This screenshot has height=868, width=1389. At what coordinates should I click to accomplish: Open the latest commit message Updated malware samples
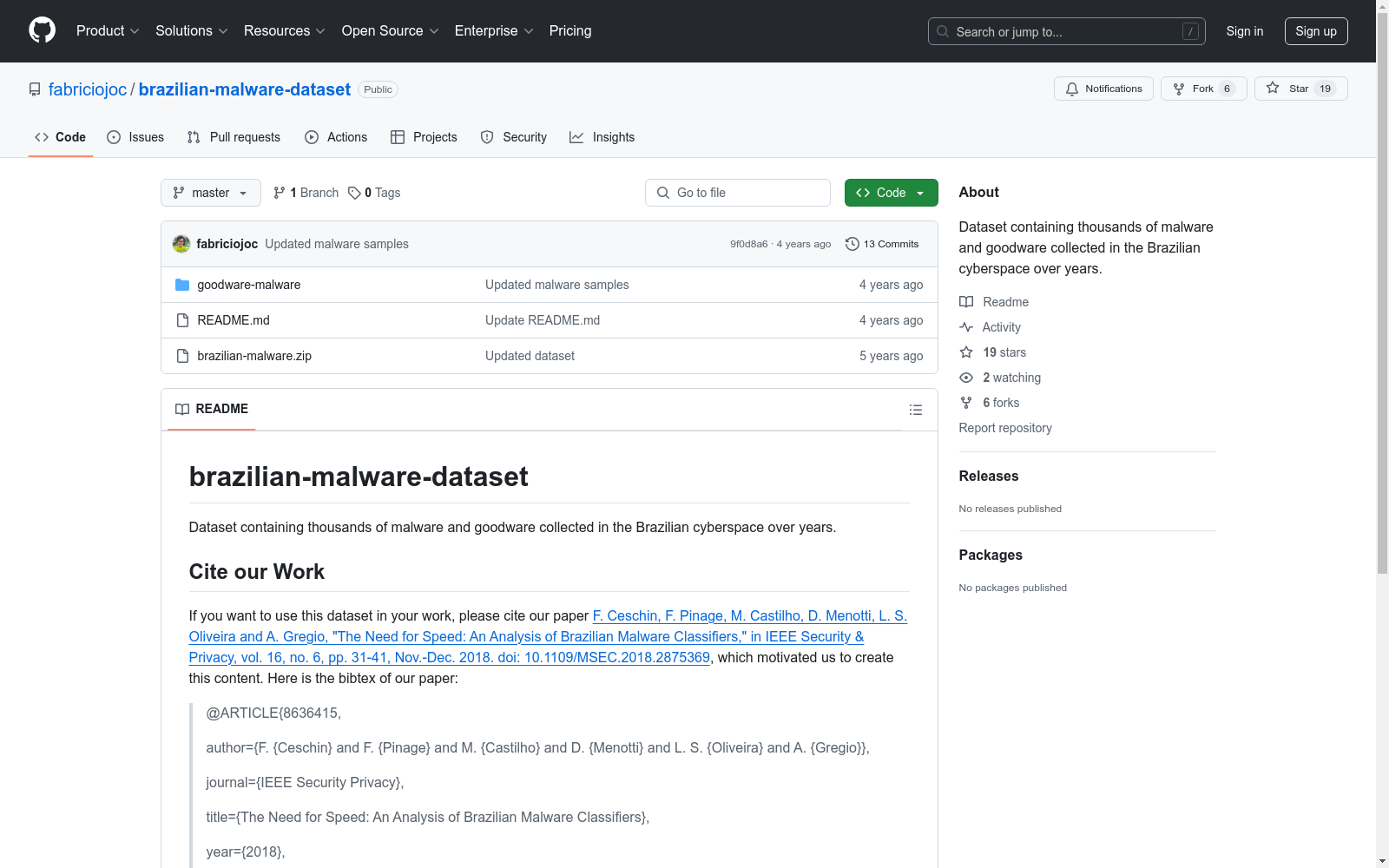(x=337, y=244)
